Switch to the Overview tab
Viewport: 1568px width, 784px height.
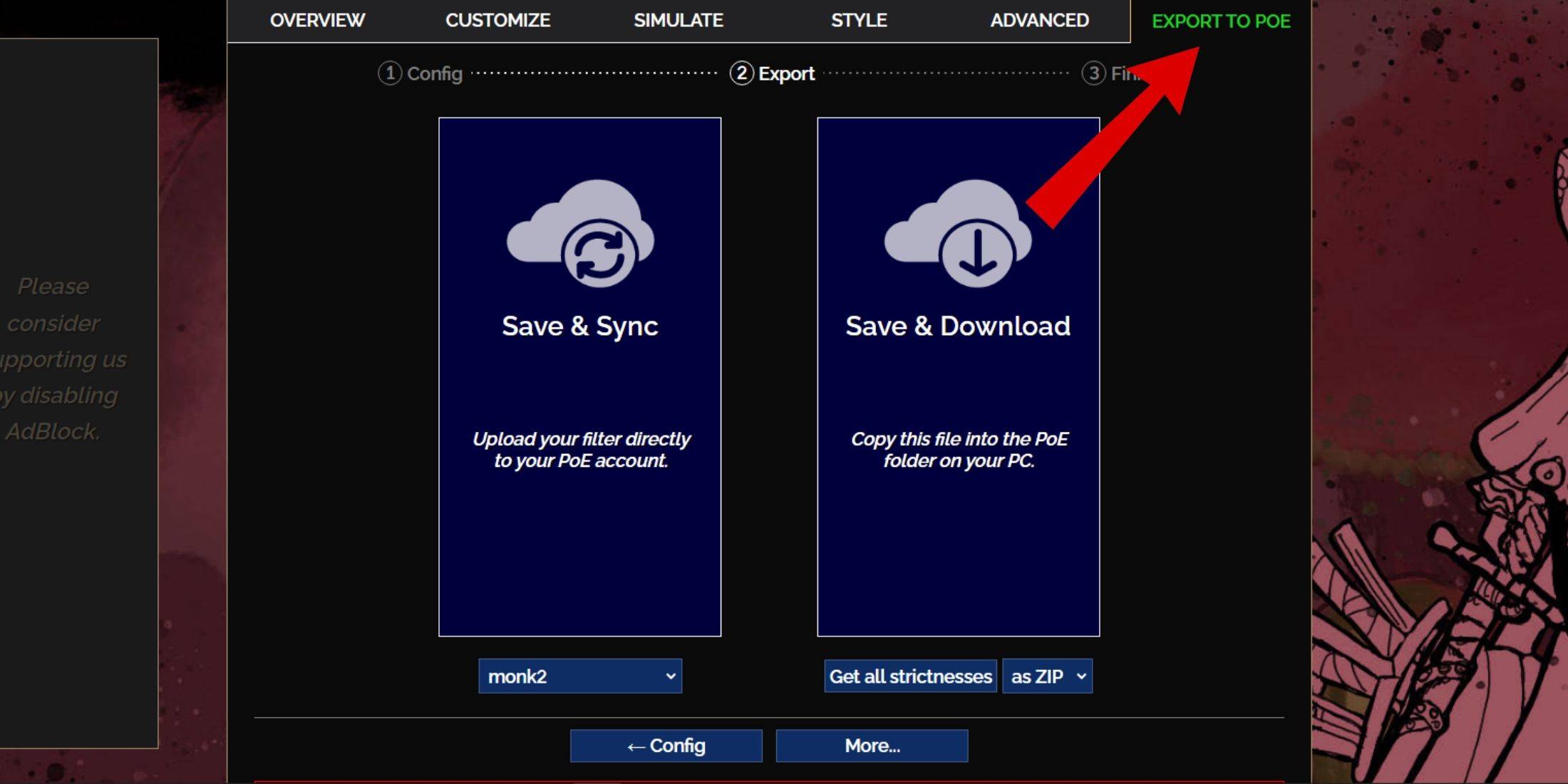coord(317,21)
